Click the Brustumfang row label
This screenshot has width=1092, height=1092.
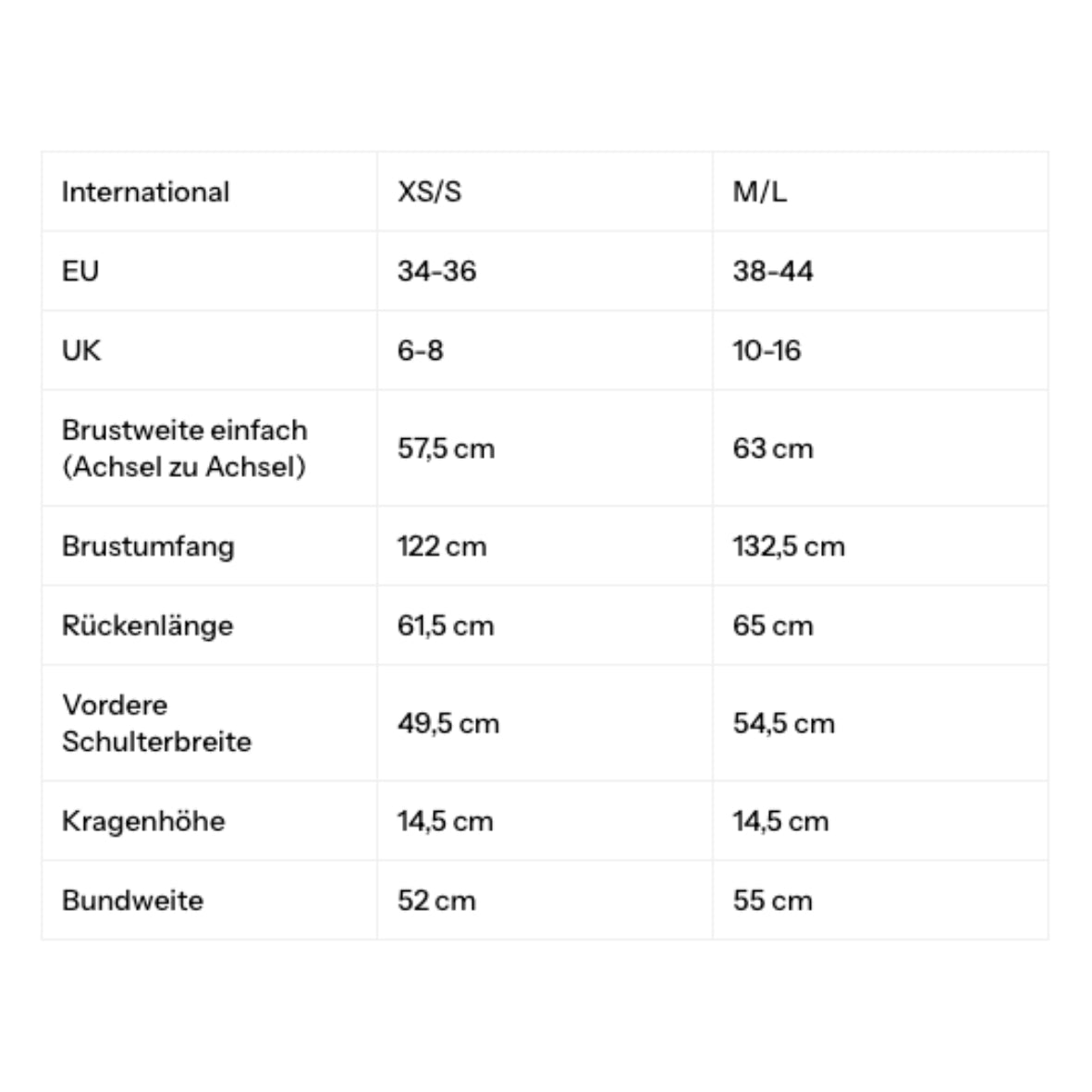pos(148,546)
